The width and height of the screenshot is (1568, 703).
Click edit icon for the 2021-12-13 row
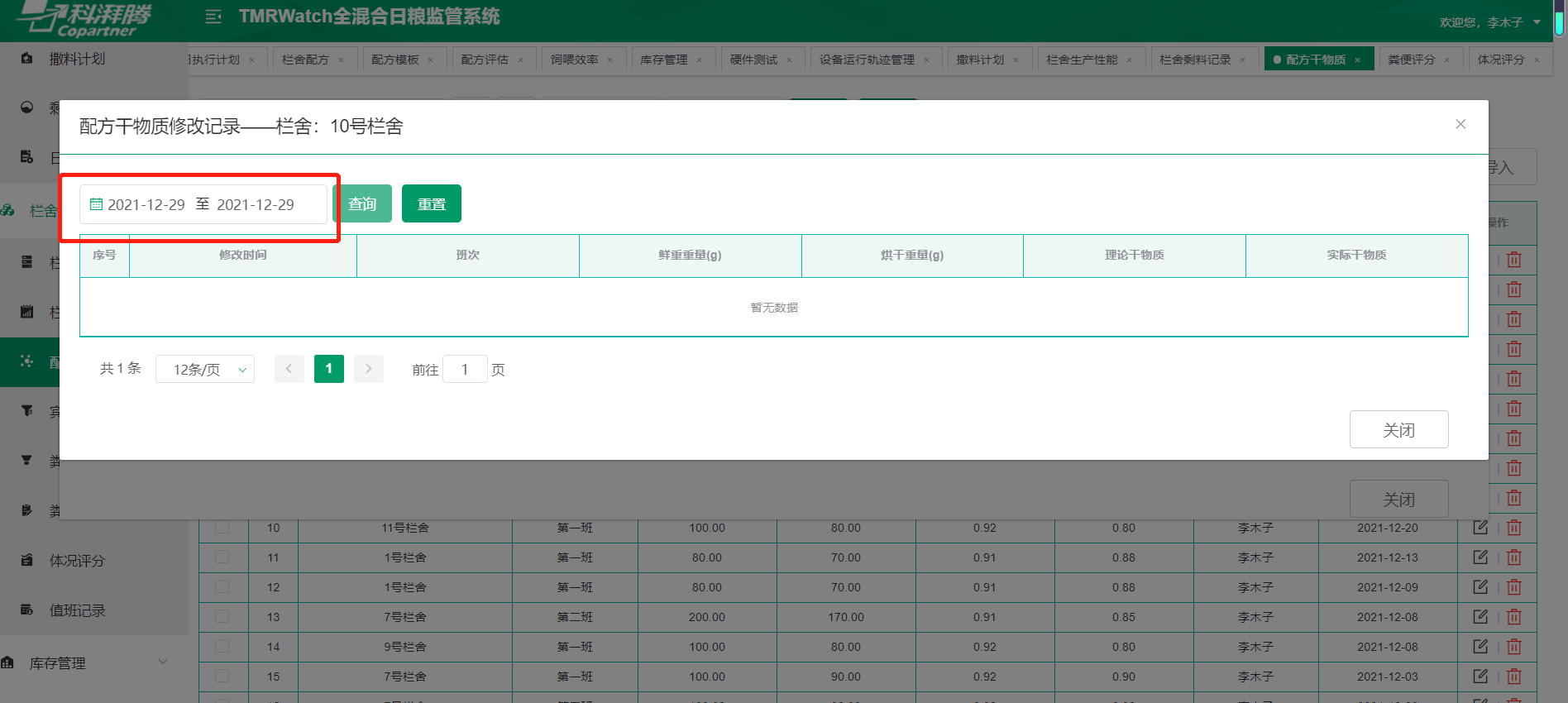coord(1480,557)
